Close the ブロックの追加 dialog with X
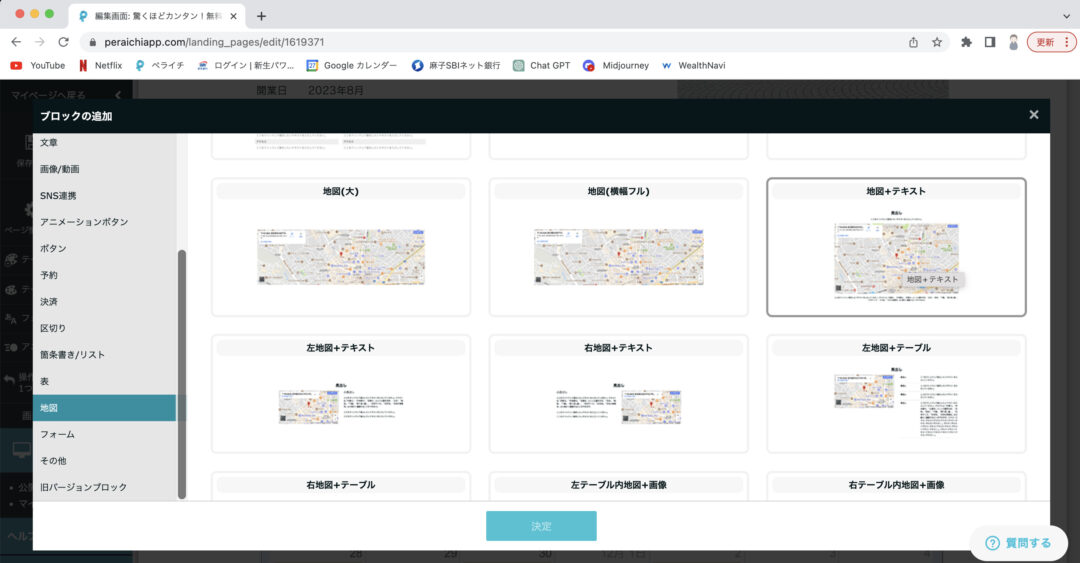Viewport: 1080px width, 563px height. [x=1034, y=115]
